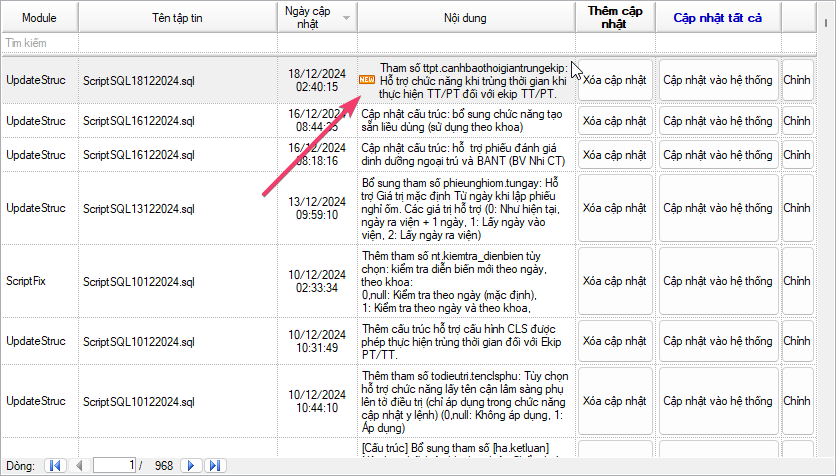836x476 pixels.
Task: Click the Nội dung column header
Action: tap(465, 18)
